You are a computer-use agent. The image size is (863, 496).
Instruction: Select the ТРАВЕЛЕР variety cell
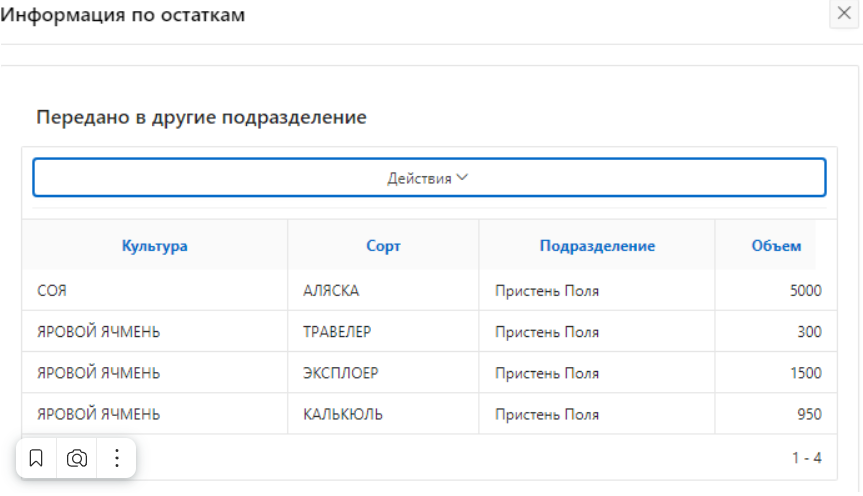(x=337, y=332)
